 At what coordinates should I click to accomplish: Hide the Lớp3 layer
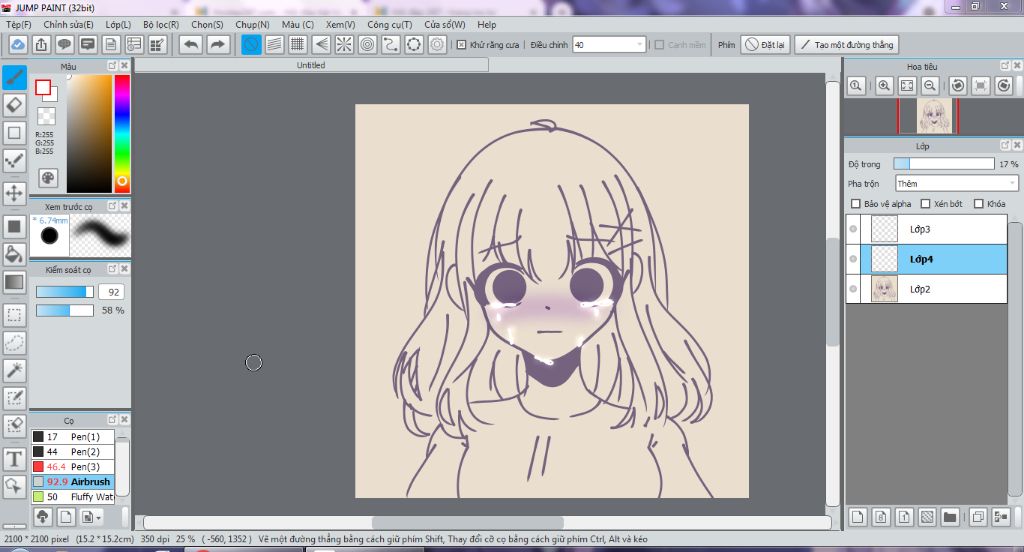click(x=853, y=229)
